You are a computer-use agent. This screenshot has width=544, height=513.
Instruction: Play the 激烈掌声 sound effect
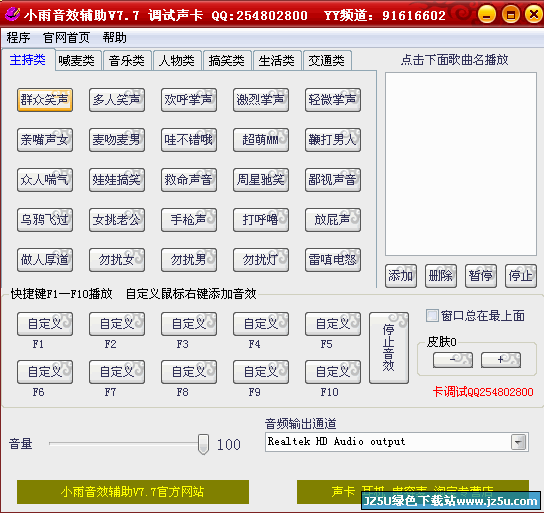point(261,100)
